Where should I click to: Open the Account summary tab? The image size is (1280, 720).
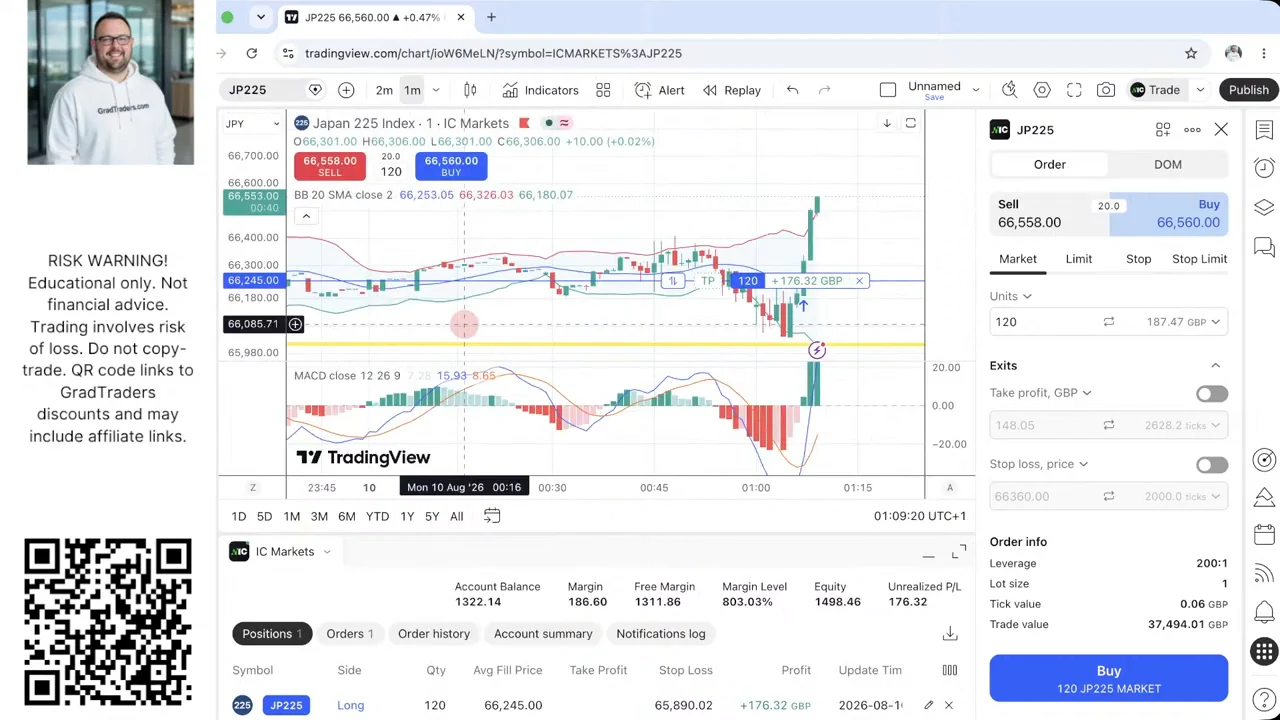(x=543, y=634)
